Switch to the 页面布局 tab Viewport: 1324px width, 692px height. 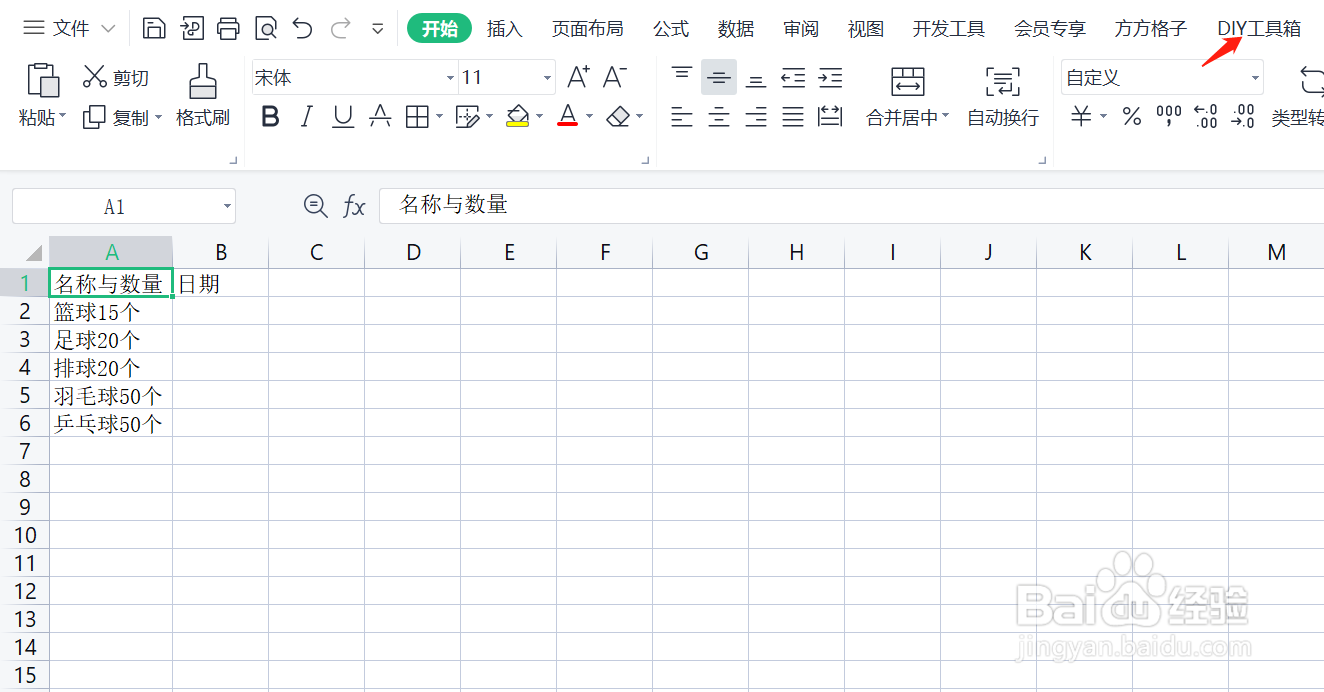[x=588, y=29]
